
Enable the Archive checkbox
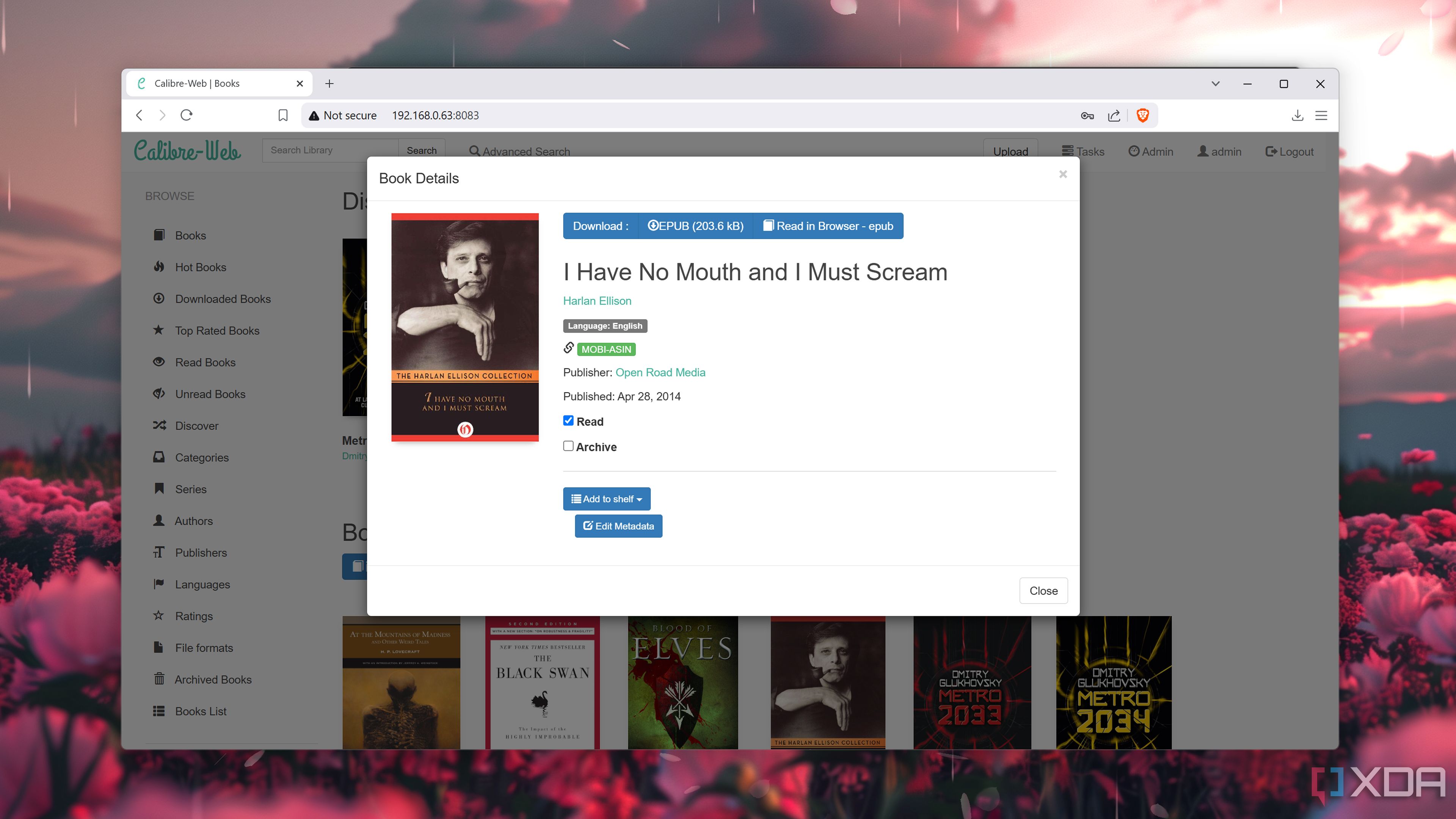[x=568, y=446]
